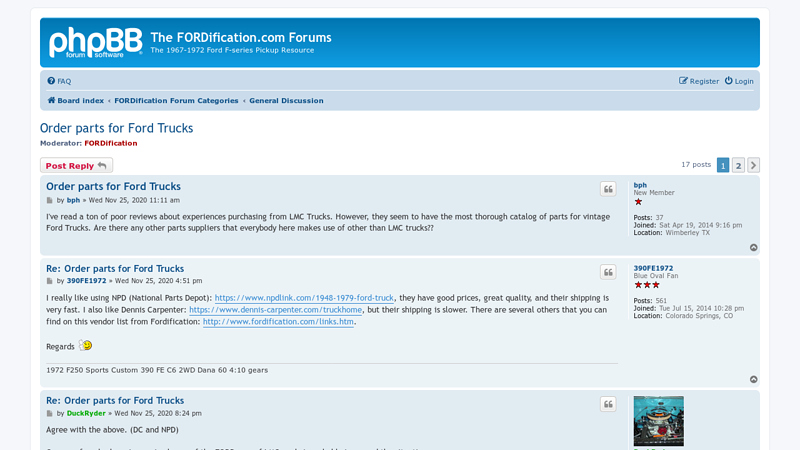
Task: Click the red star rank of bph
Action: (638, 202)
